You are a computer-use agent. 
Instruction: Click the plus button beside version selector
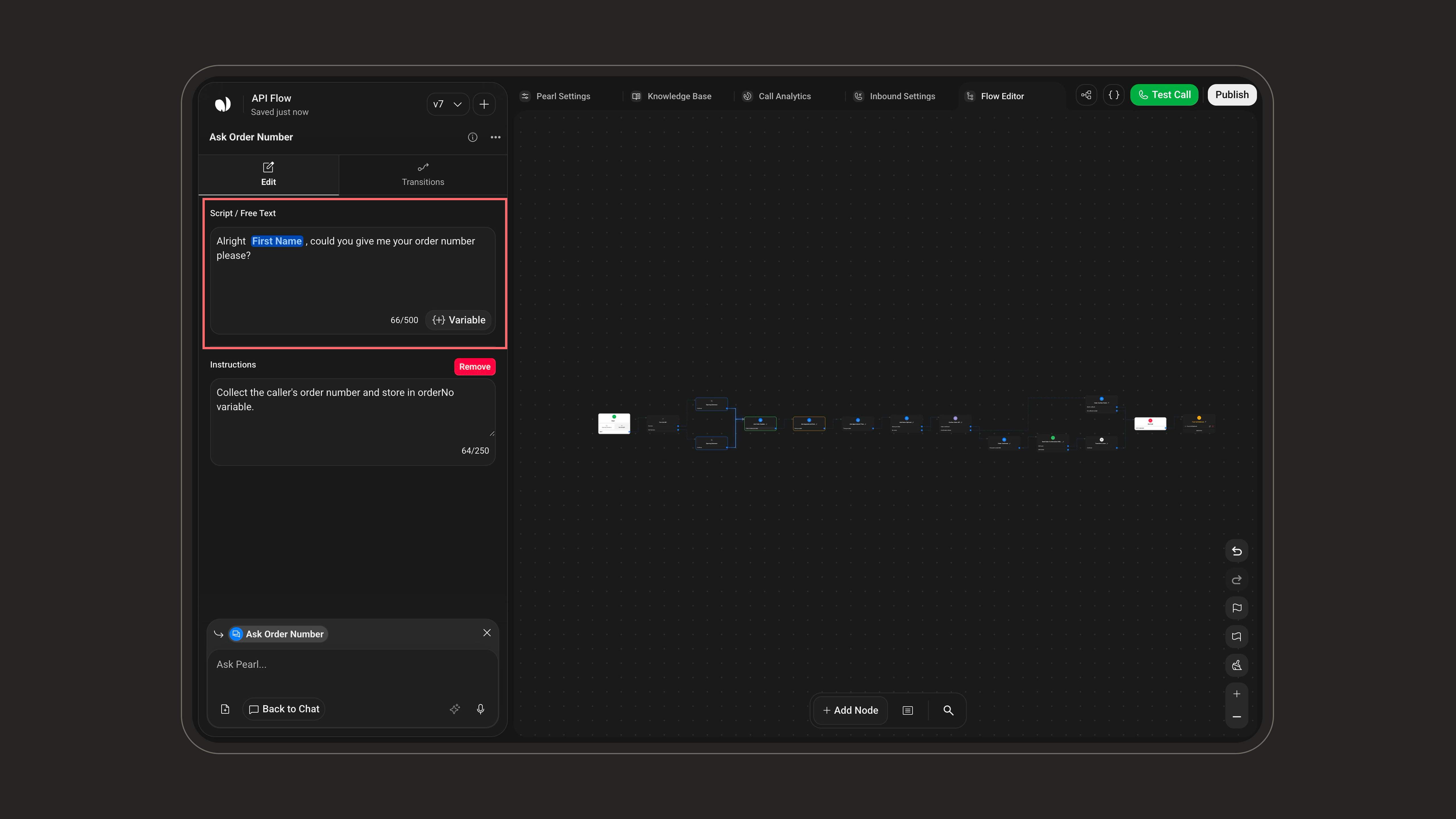[x=484, y=104]
